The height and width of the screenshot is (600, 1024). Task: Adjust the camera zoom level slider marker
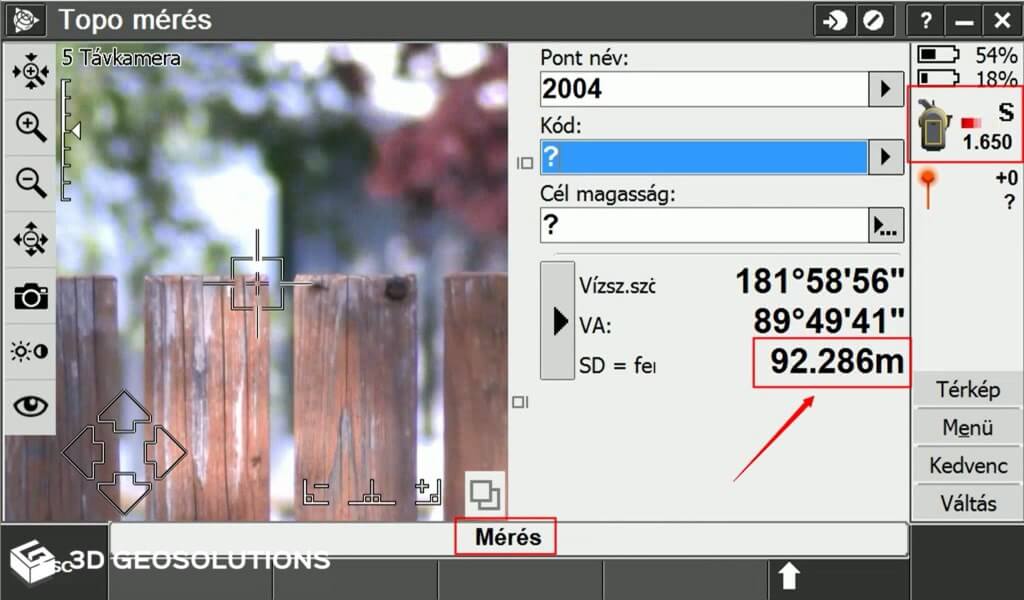tap(74, 131)
